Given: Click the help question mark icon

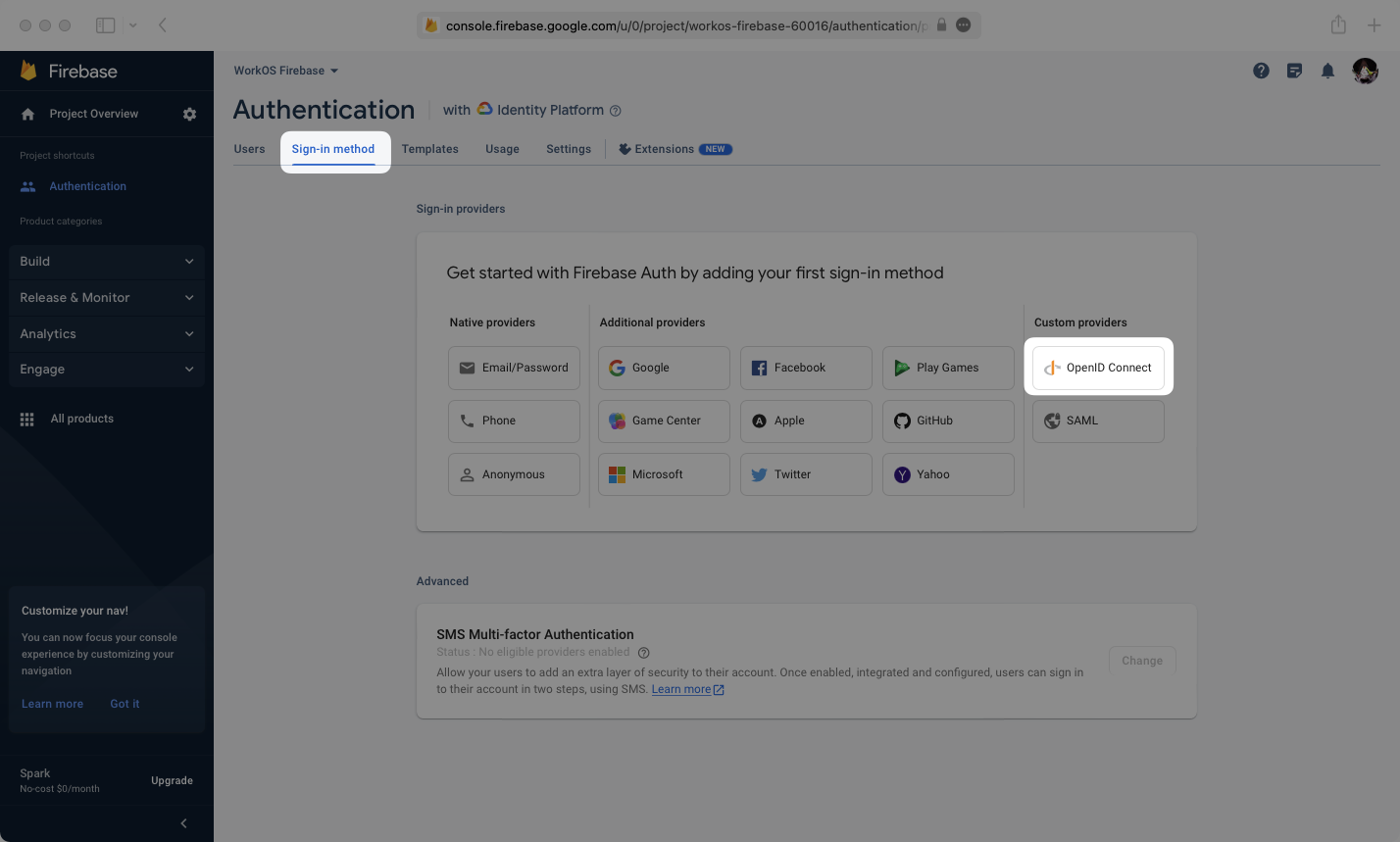Looking at the screenshot, I should pyautogui.click(x=1262, y=71).
